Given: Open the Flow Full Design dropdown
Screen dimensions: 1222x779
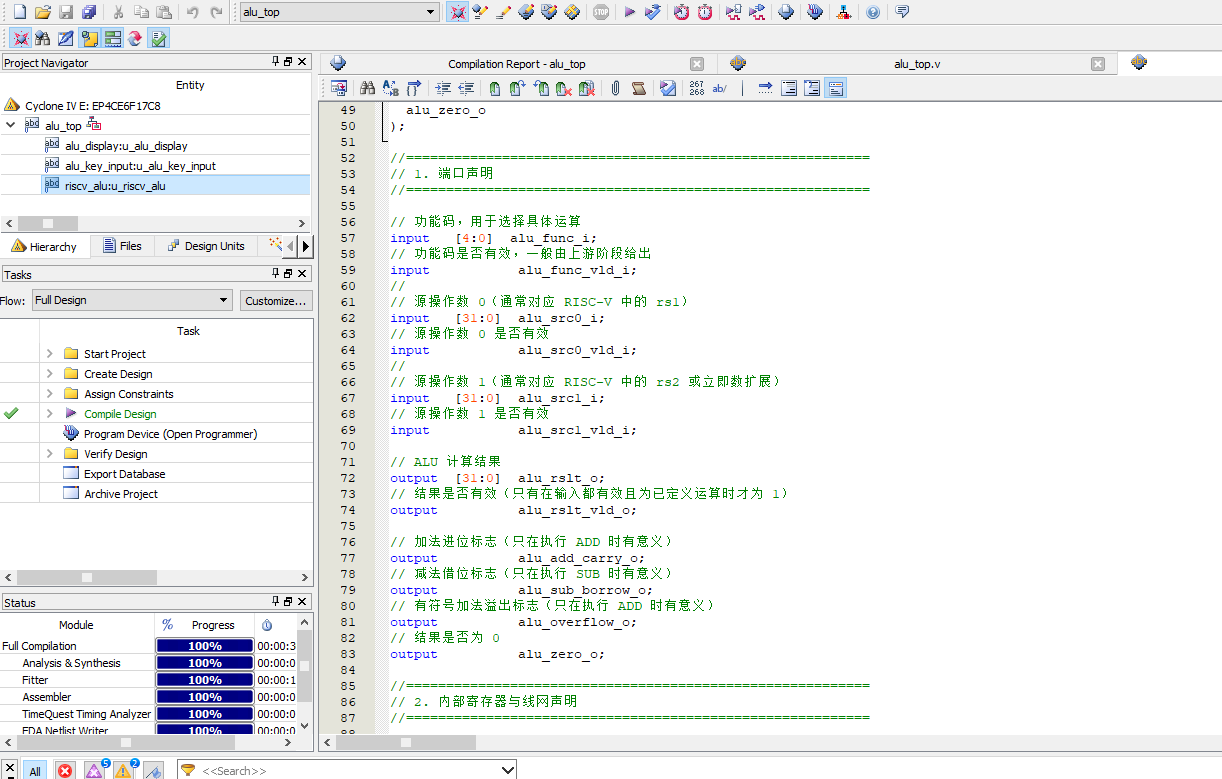Looking at the screenshot, I should point(132,300).
